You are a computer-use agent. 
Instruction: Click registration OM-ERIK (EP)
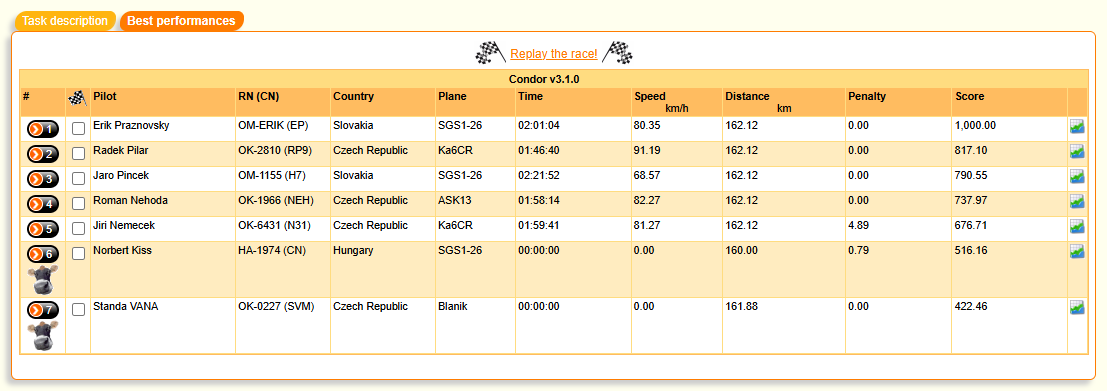(x=272, y=125)
